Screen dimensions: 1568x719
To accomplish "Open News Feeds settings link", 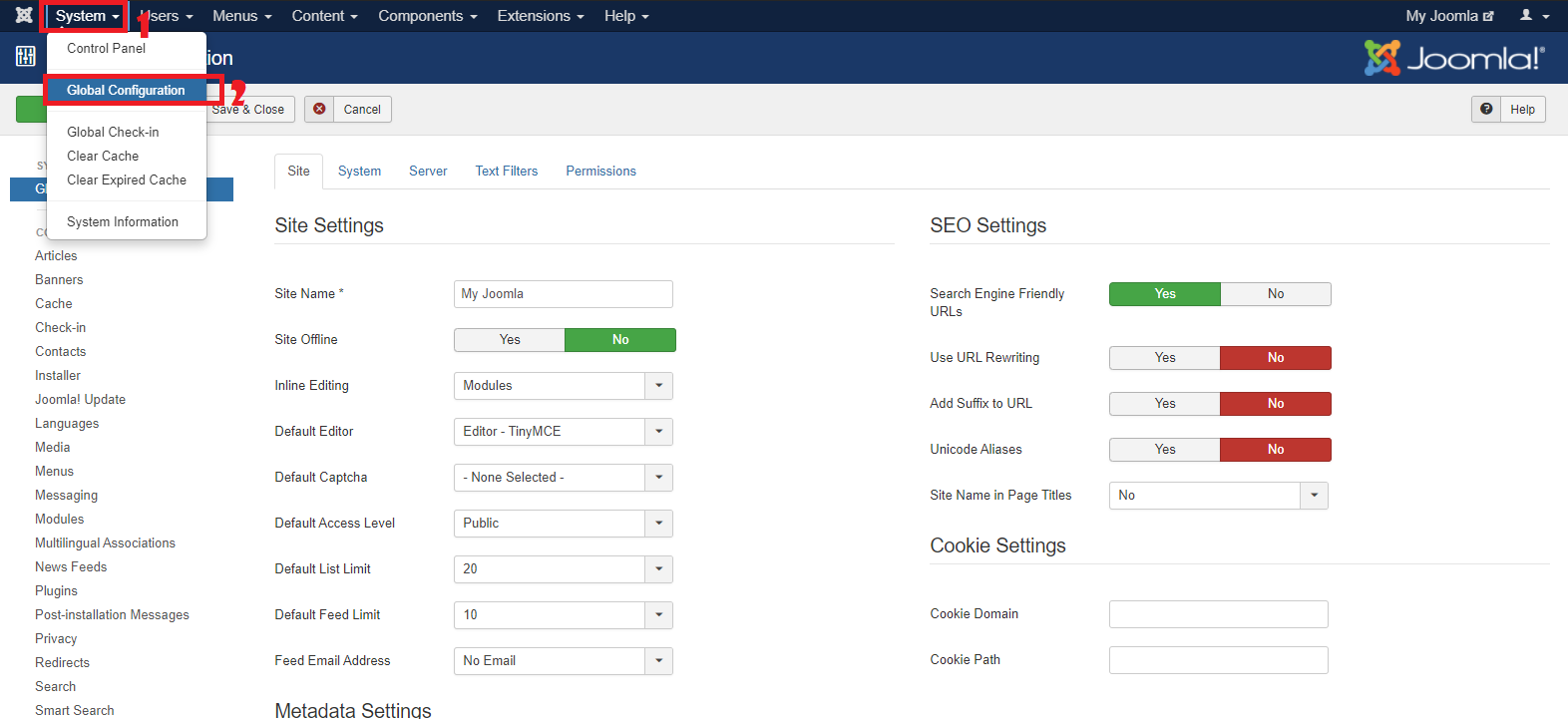I will click(71, 567).
